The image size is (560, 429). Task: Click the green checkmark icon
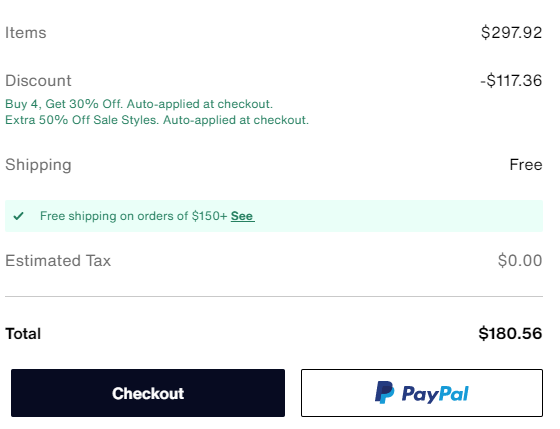click(19, 216)
